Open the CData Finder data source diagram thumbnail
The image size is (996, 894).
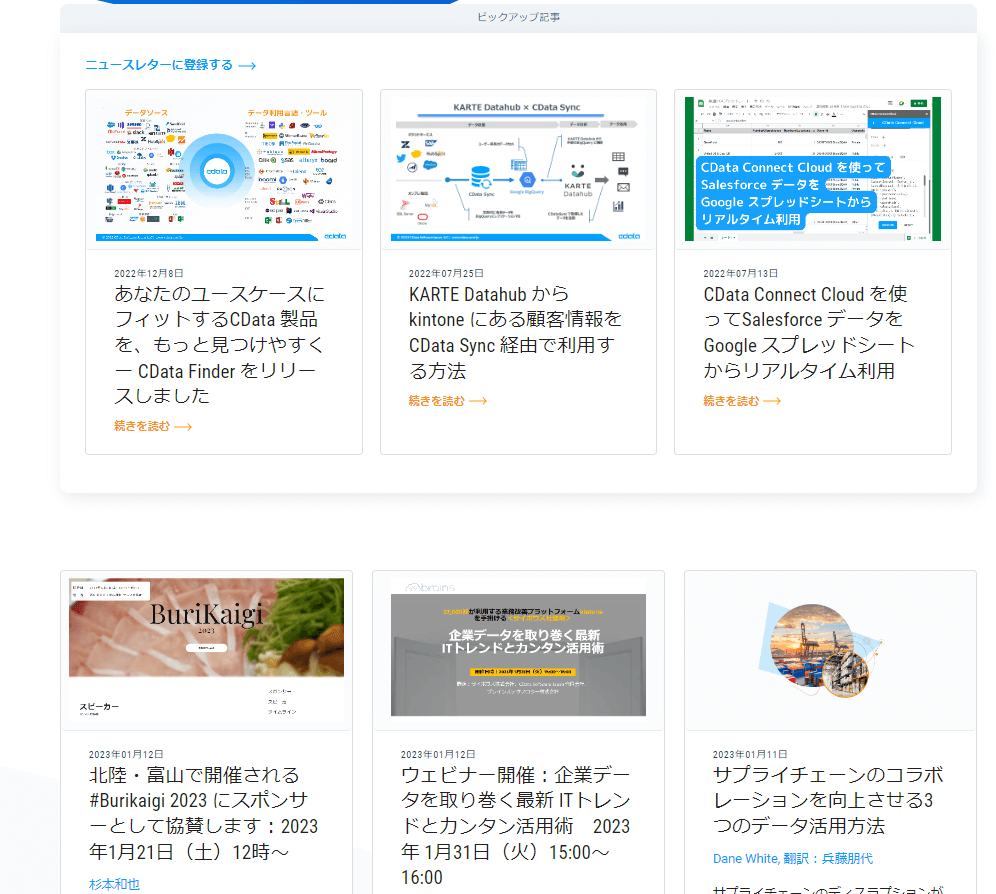224,169
